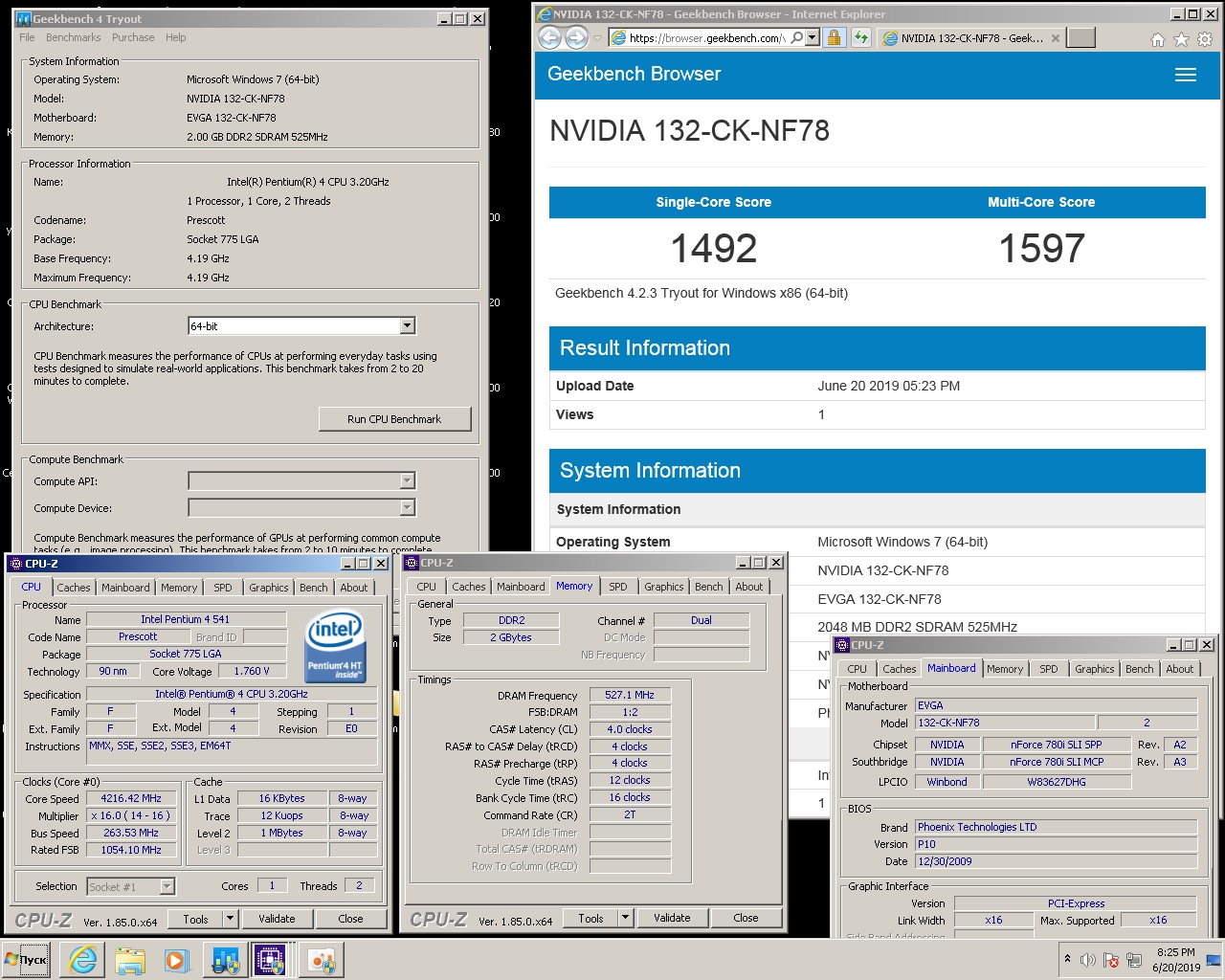1225x980 pixels.
Task: Open IE Favorites star
Action: pyautogui.click(x=1181, y=39)
